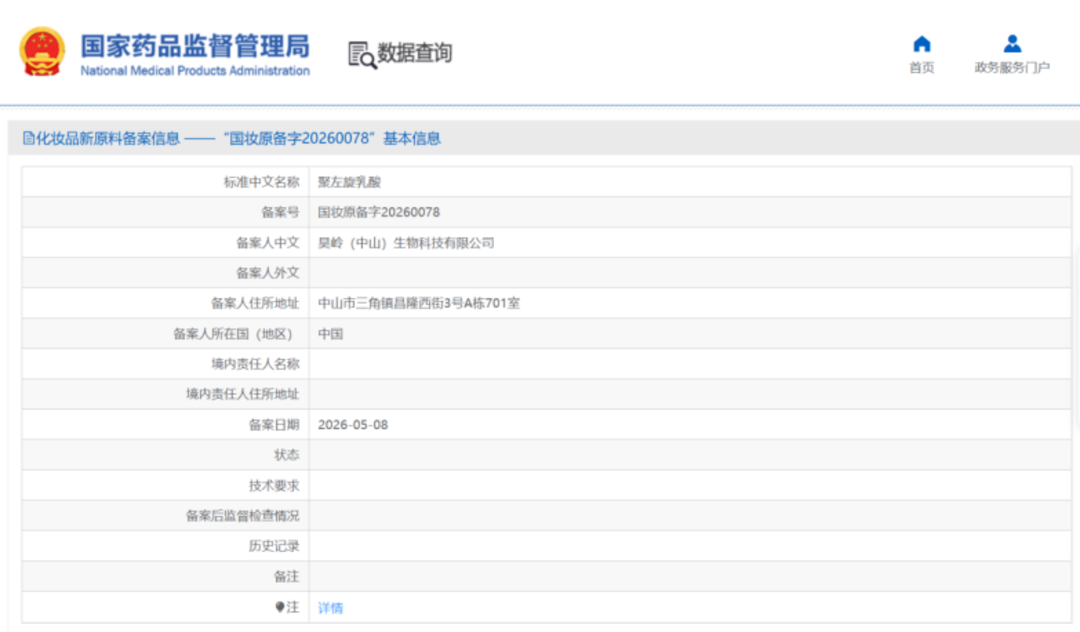
Task: Open the 详情 details link
Action: click(330, 608)
